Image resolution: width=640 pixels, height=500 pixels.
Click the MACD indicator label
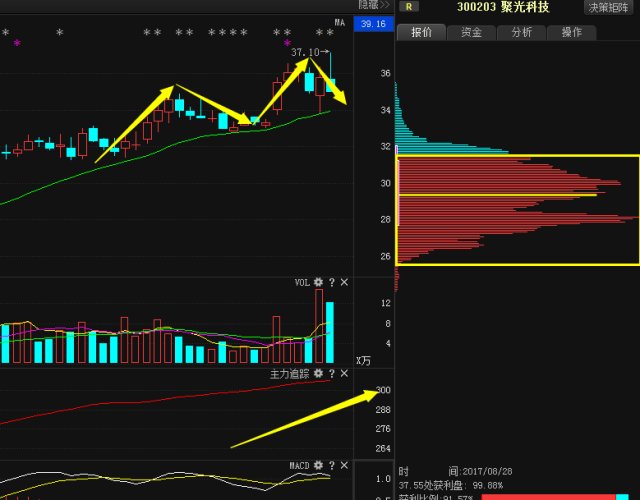pyautogui.click(x=300, y=466)
